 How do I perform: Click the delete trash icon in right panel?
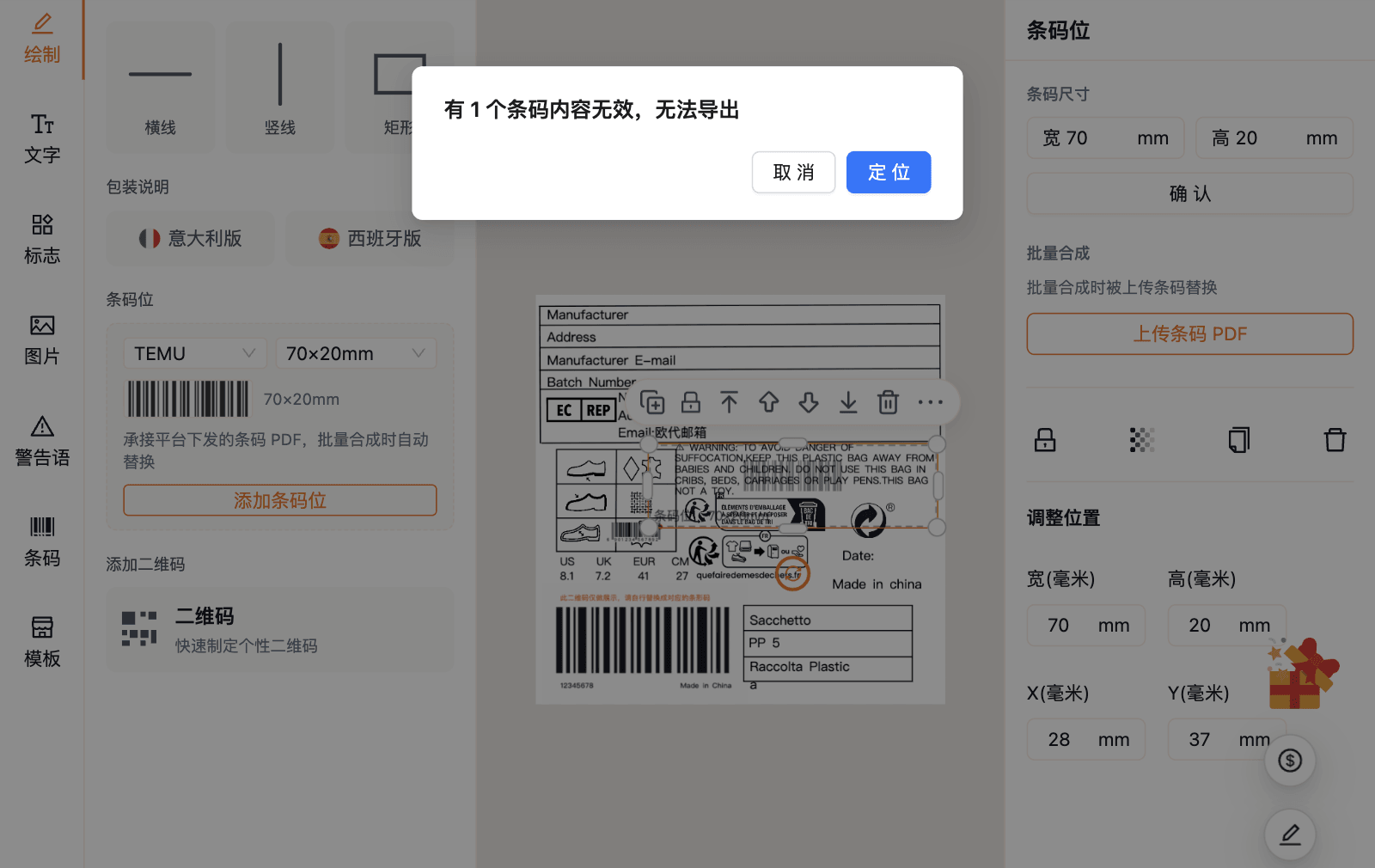click(1335, 440)
